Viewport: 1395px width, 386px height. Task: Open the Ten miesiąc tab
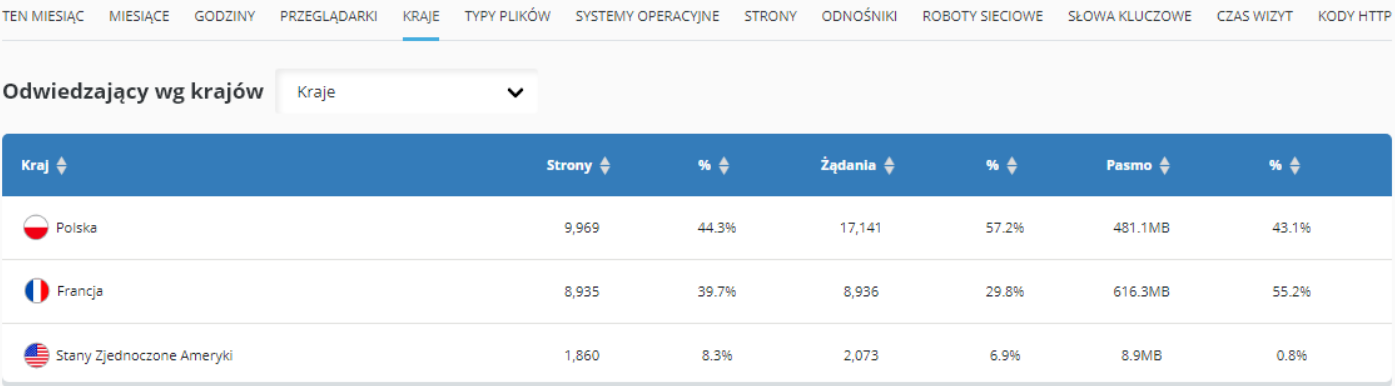pyautogui.click(x=43, y=17)
